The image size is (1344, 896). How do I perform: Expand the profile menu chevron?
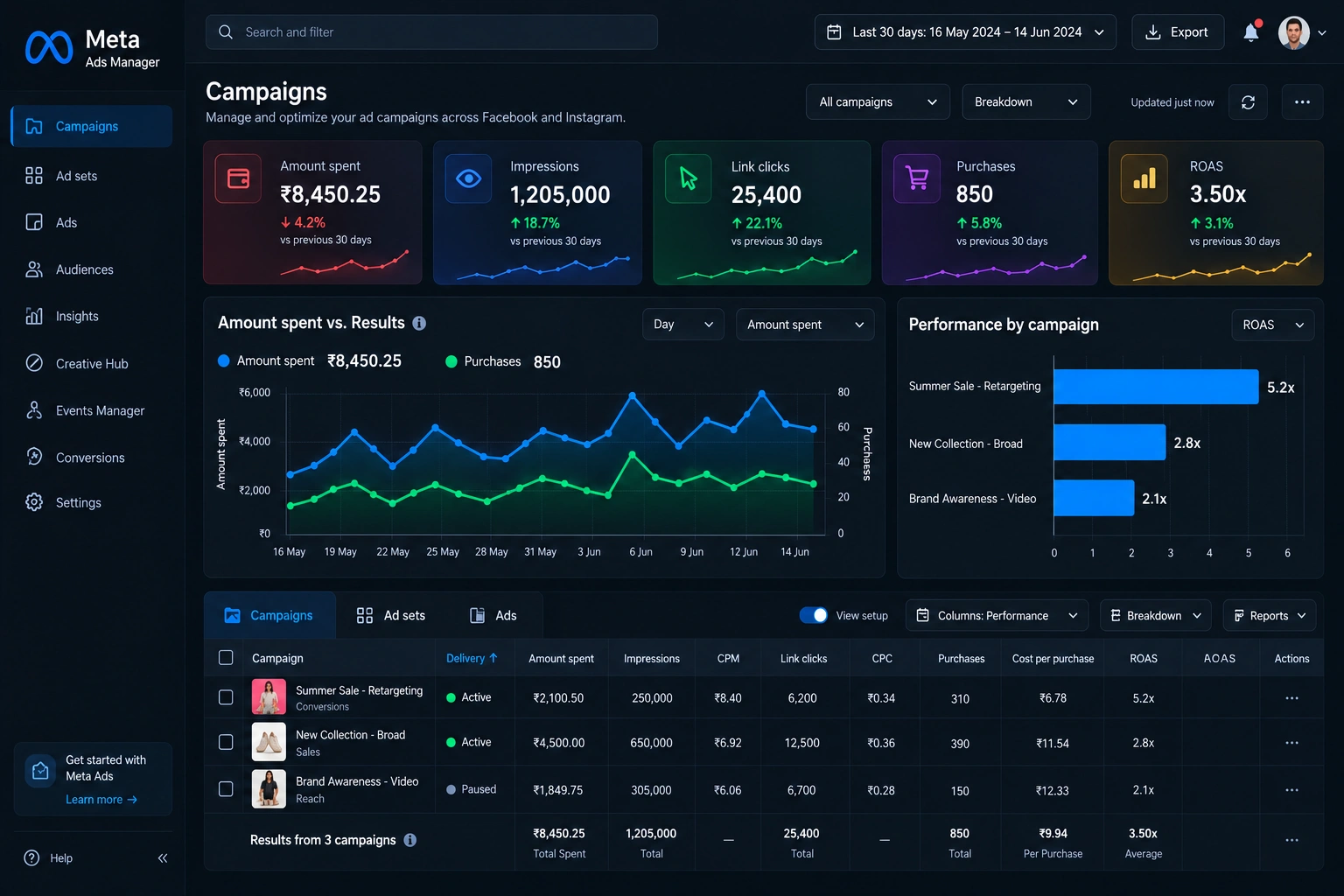coord(1322,32)
